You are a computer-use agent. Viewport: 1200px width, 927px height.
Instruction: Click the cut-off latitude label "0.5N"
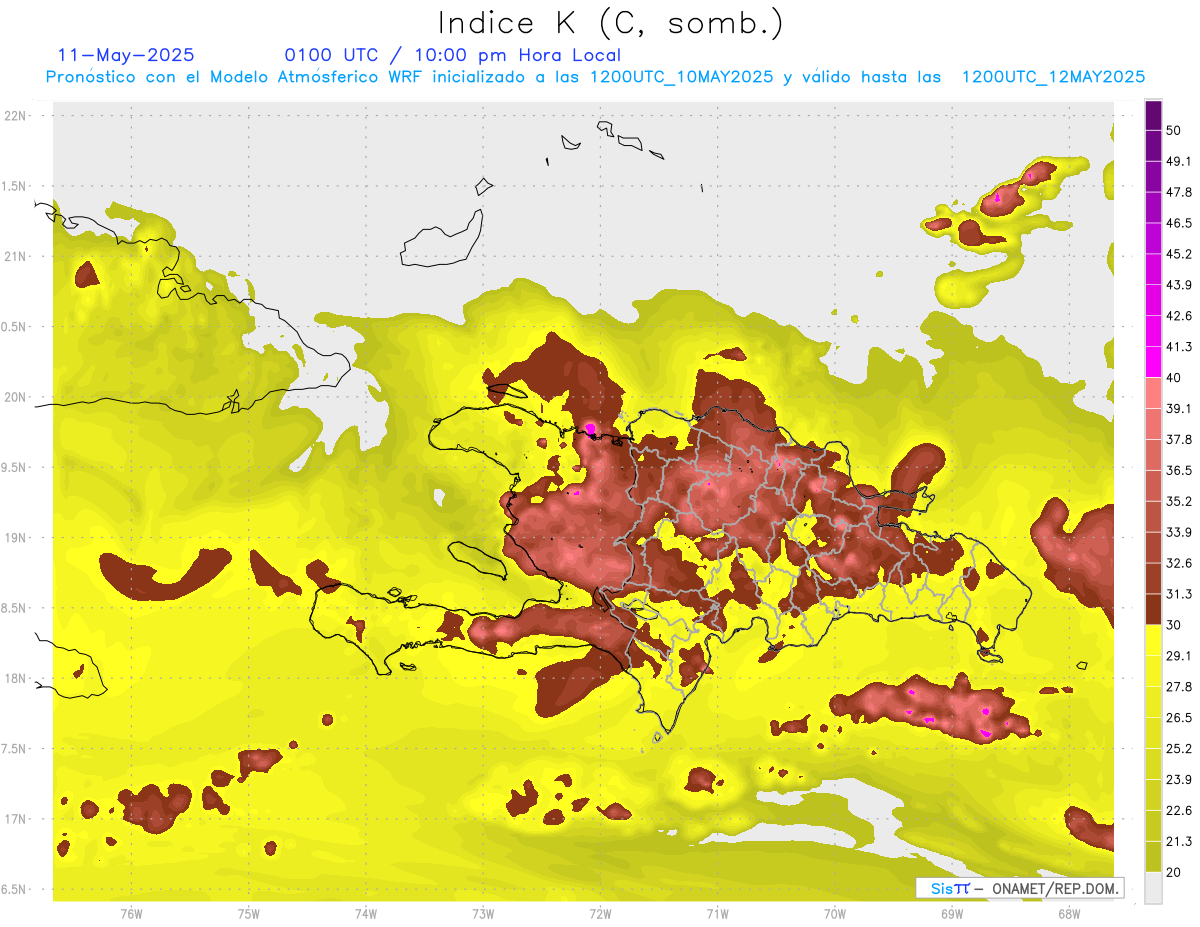click(14, 327)
